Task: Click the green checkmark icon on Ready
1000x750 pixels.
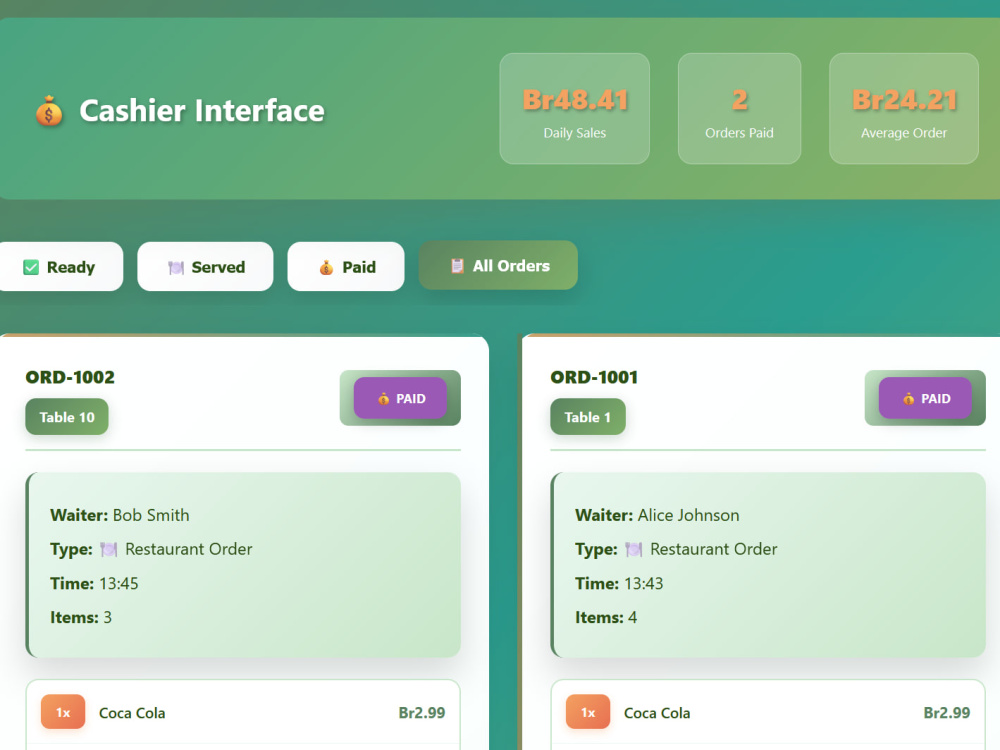Action: tap(31, 267)
